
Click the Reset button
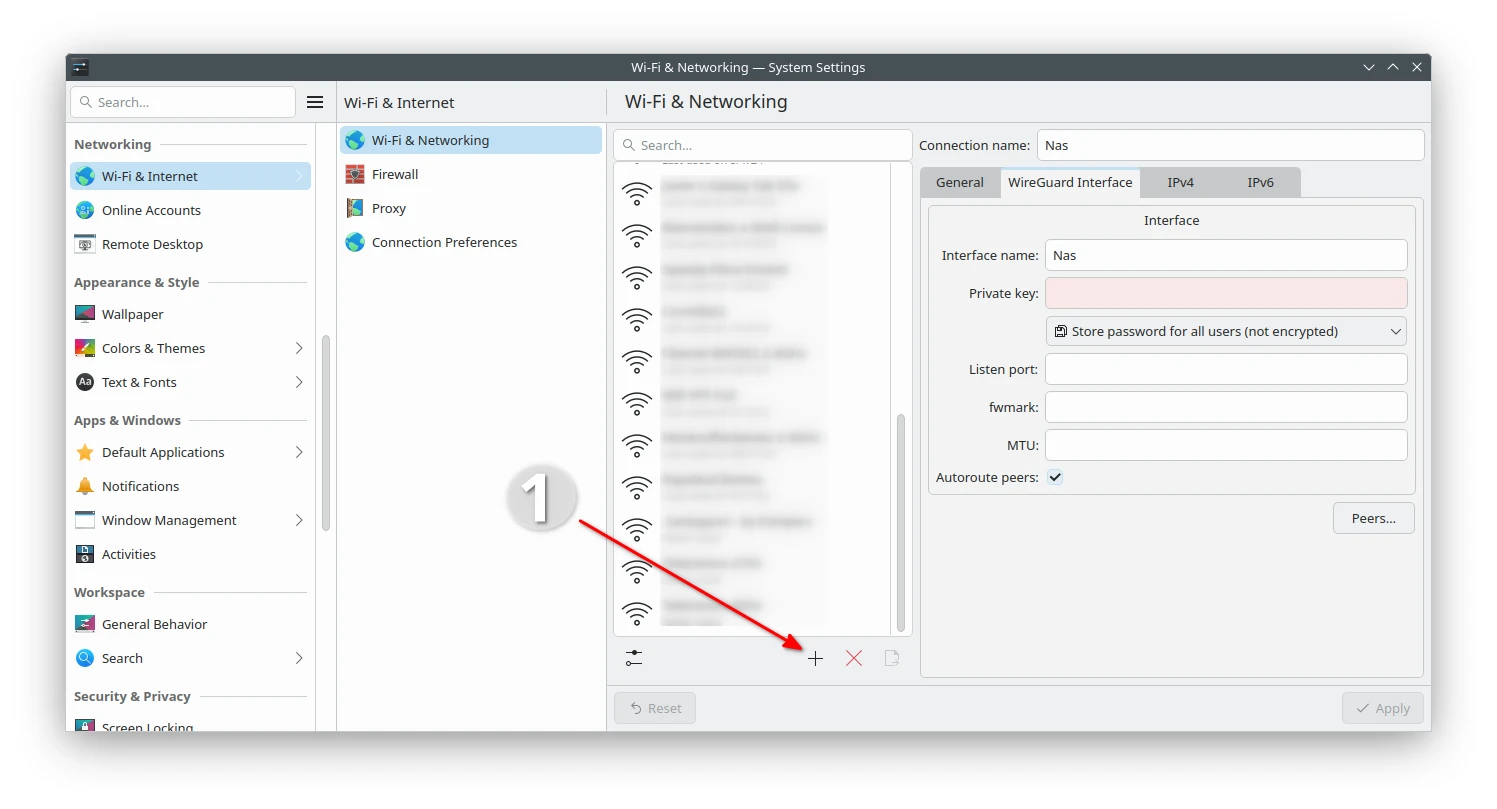[655, 708]
